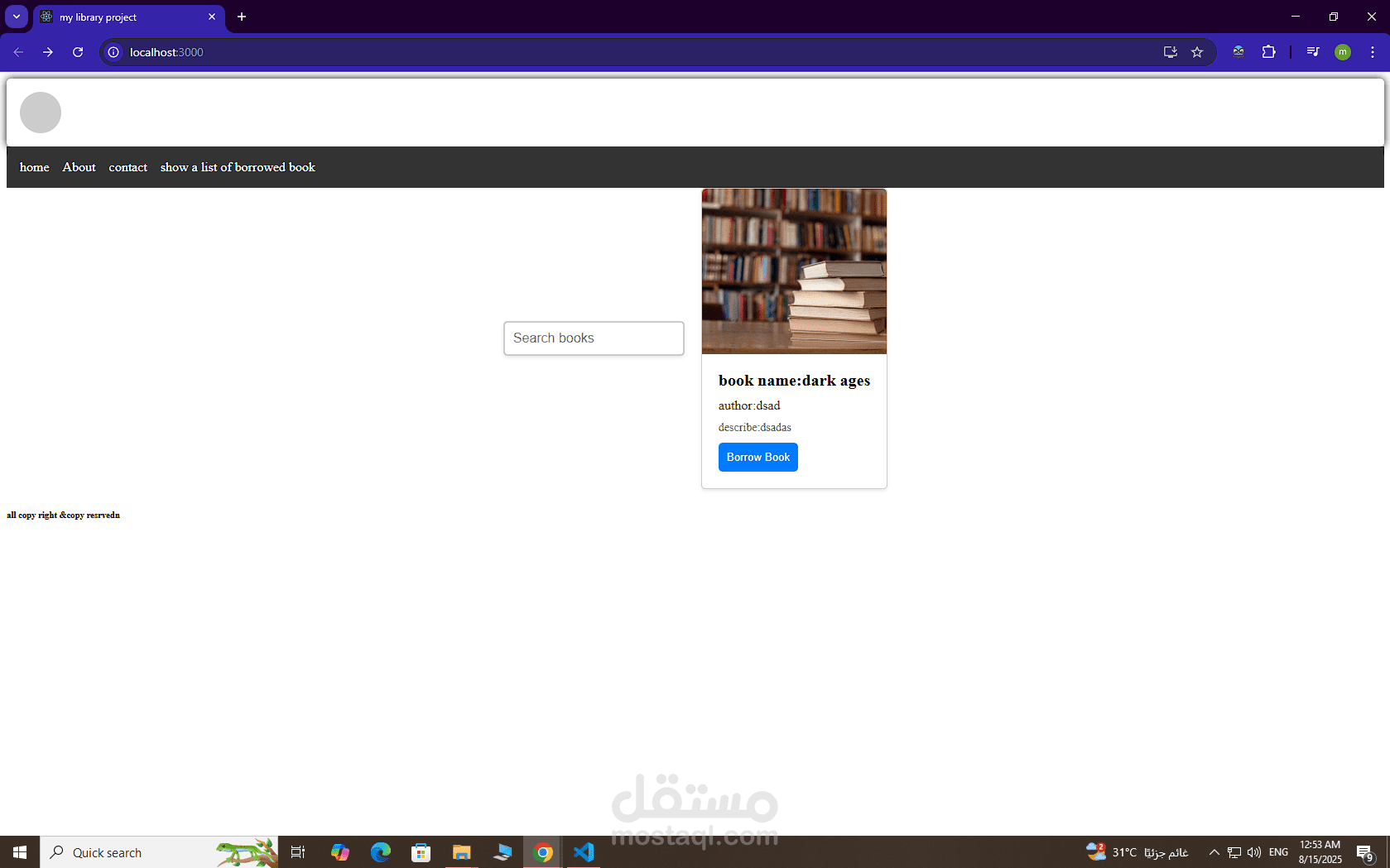Open the laptop app icon beside File Explorer
Viewport: 1390px width, 868px height.
coord(503,852)
